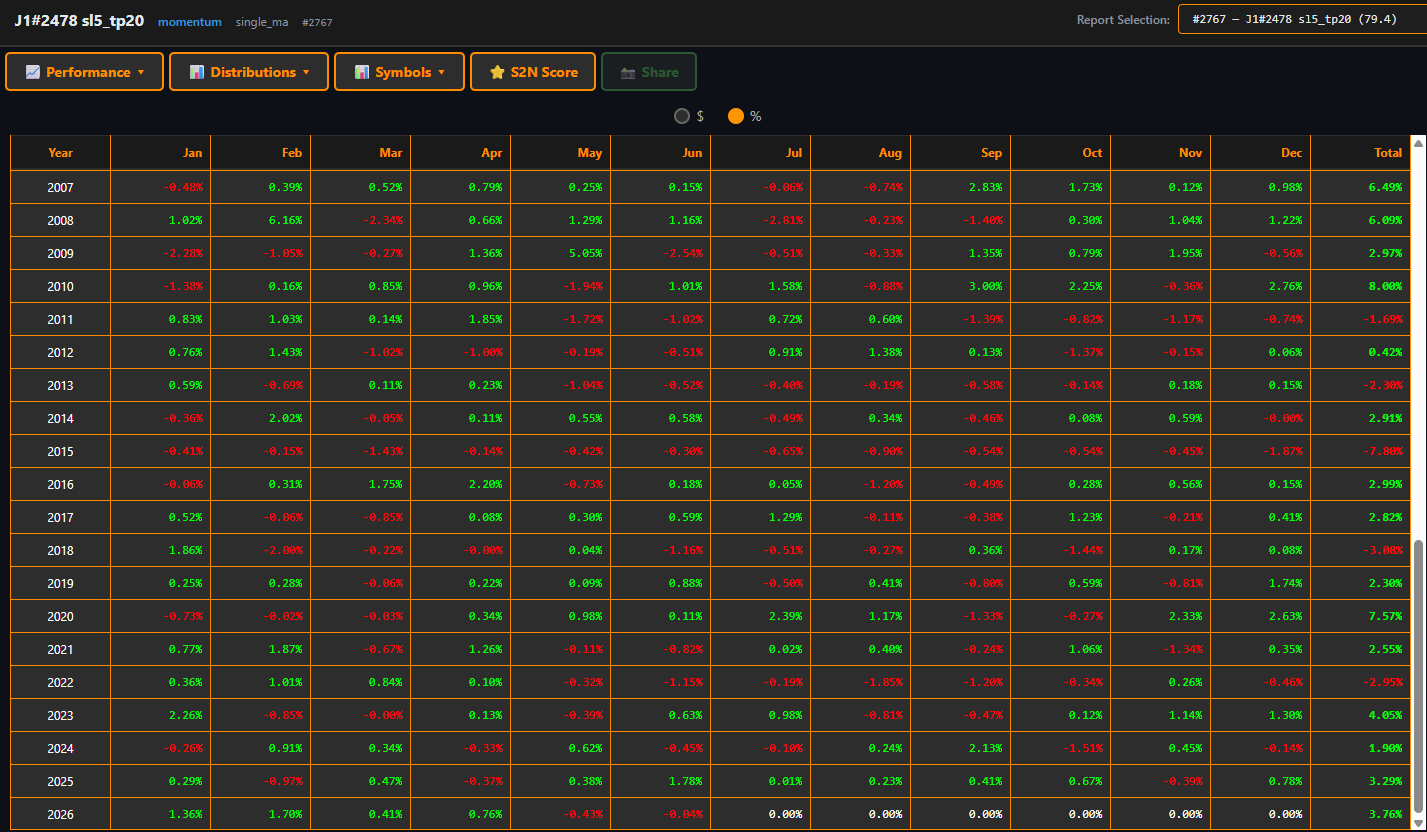Click the J1#2478 sl5_tp20 report title

click(79, 21)
